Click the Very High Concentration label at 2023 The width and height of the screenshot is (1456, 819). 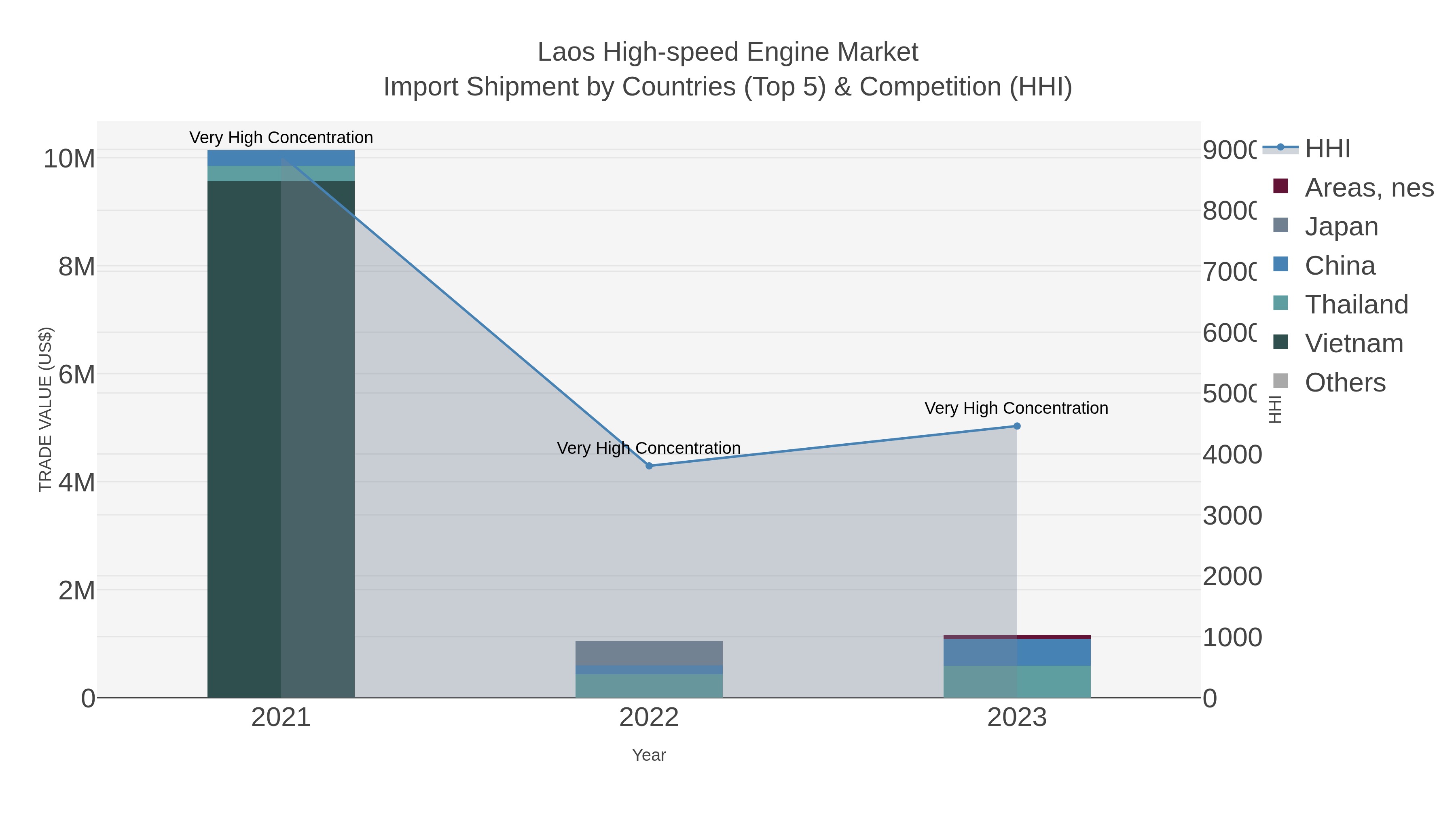pyautogui.click(x=1016, y=408)
